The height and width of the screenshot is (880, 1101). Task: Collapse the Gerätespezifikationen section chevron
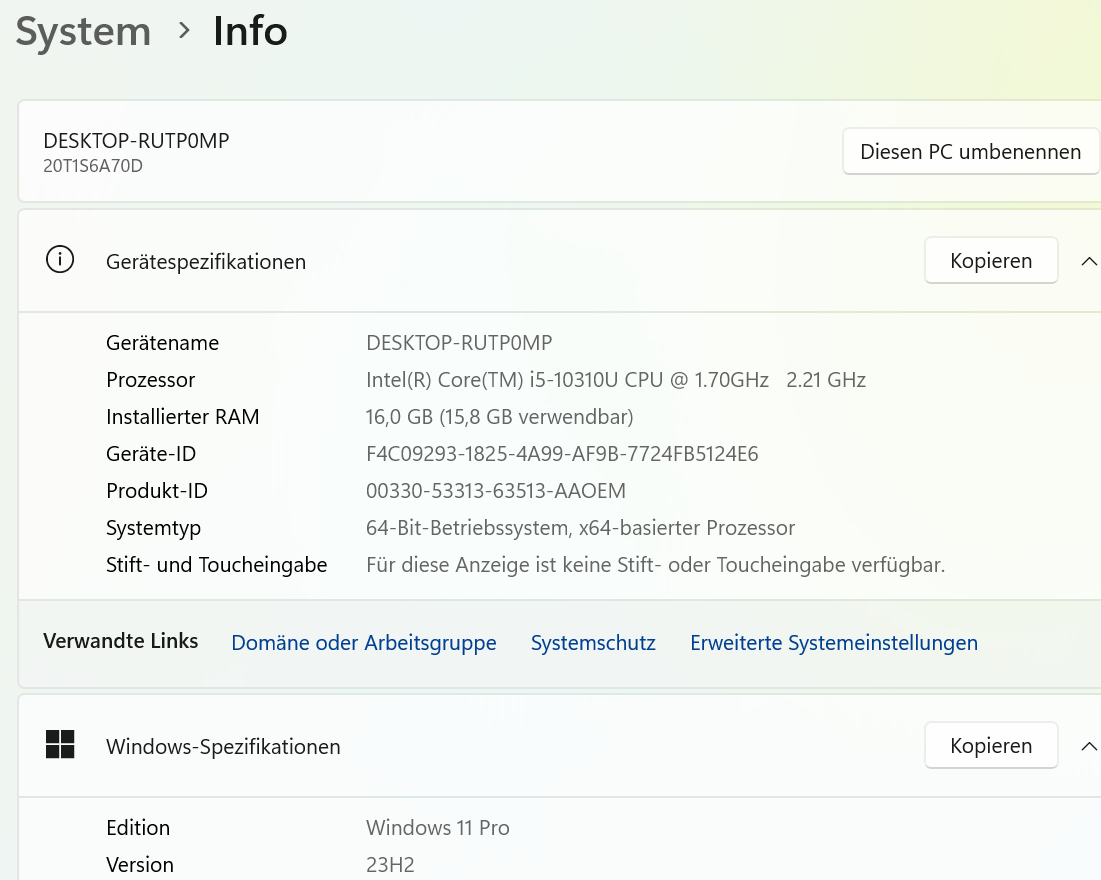click(1088, 261)
